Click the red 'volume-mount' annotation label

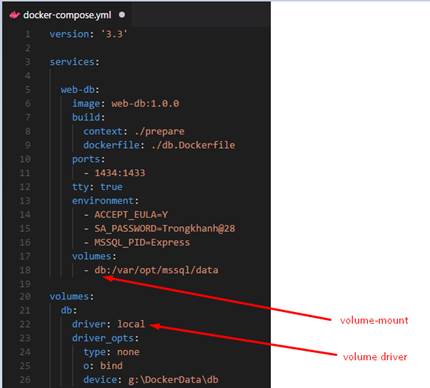click(374, 320)
